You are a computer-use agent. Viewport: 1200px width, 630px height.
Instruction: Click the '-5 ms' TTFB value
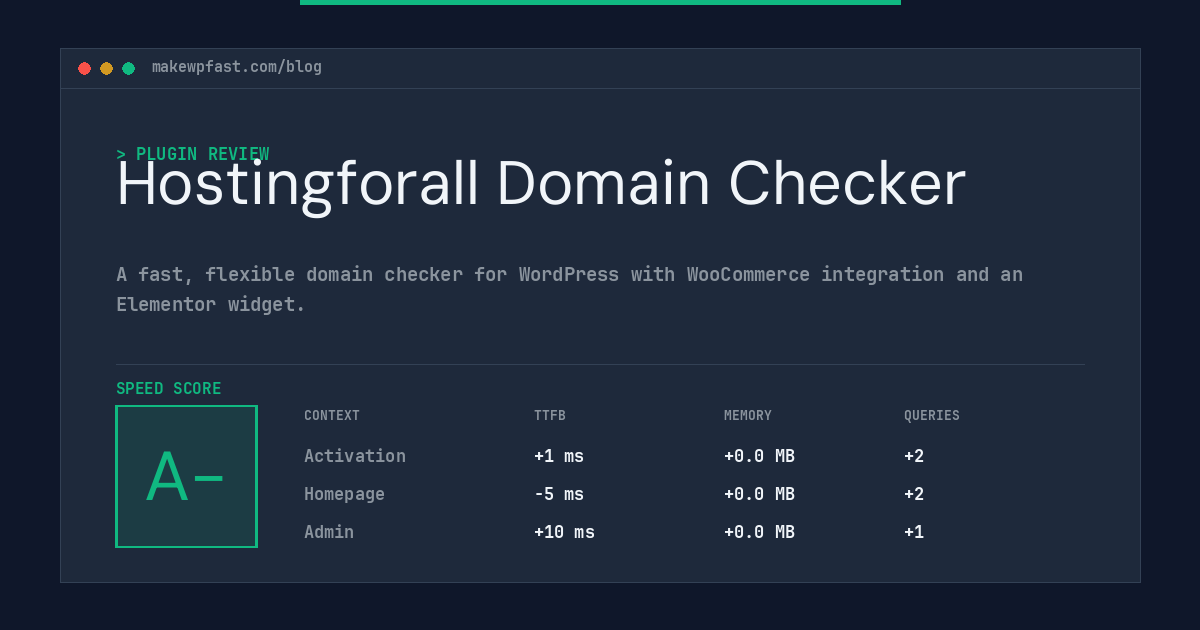click(559, 494)
